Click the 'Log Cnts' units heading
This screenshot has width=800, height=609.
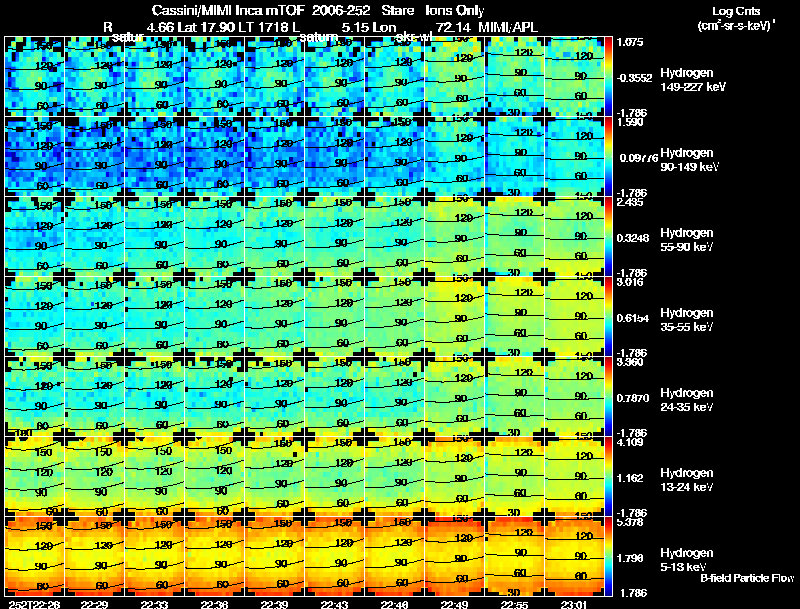click(736, 11)
